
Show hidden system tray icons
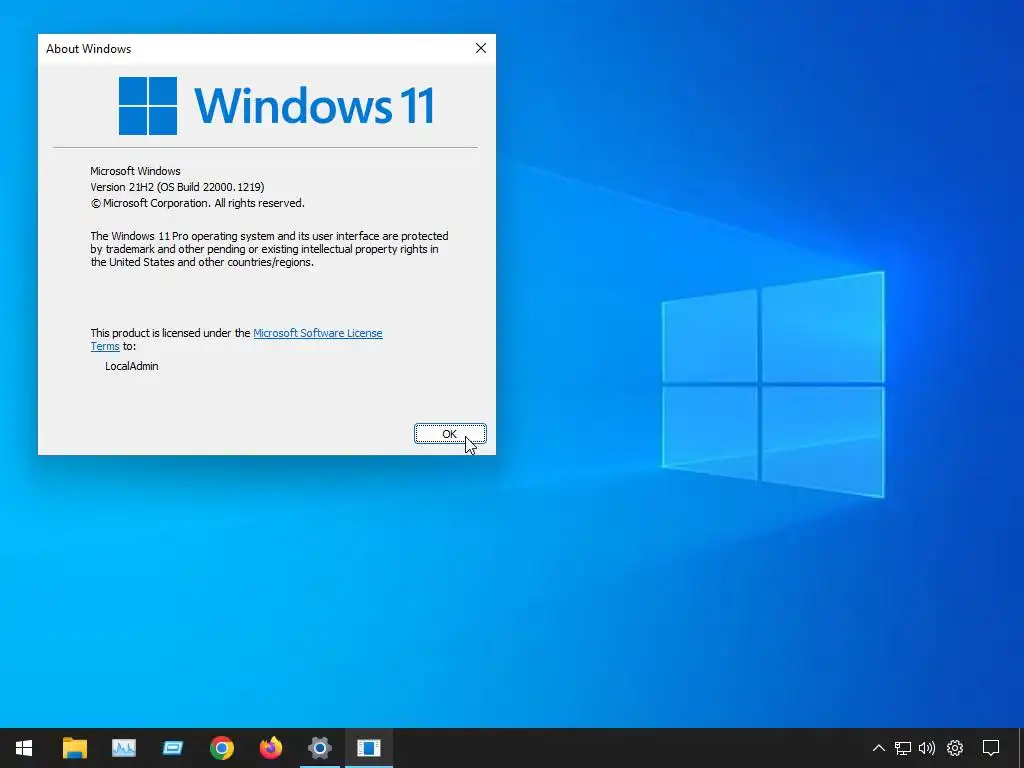[x=878, y=748]
